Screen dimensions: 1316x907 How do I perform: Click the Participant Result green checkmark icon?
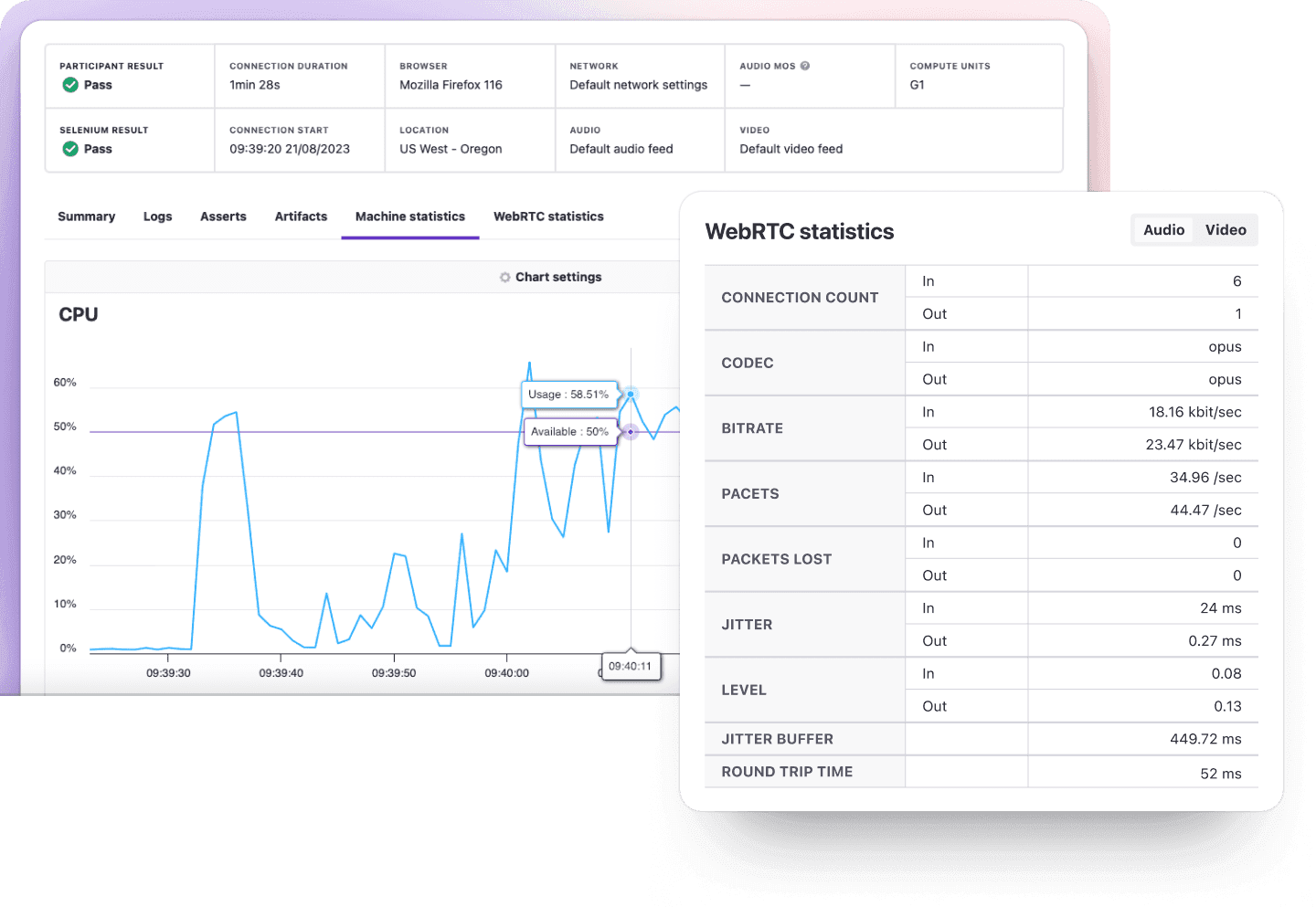point(70,85)
